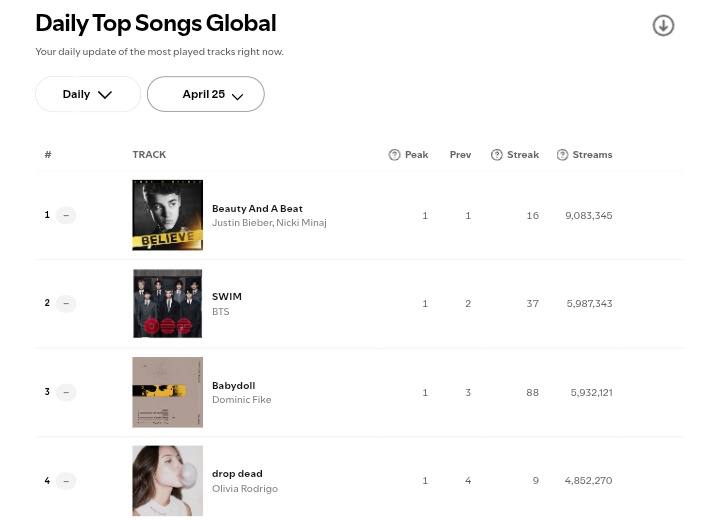720x521 pixels.
Task: Click the Believe album cover thumbnail
Action: pos(167,215)
